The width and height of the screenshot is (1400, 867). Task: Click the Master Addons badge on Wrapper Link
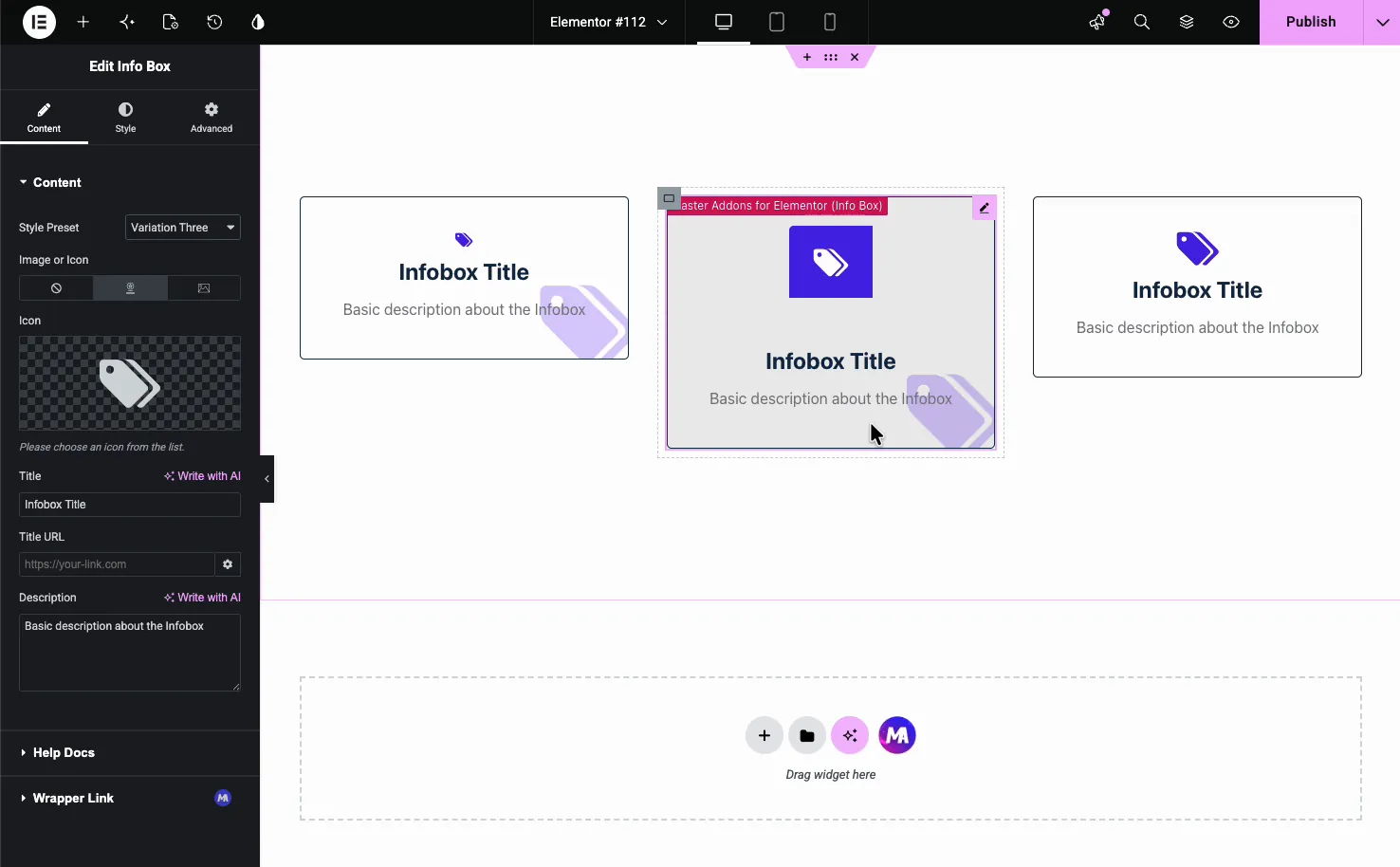coord(223,798)
